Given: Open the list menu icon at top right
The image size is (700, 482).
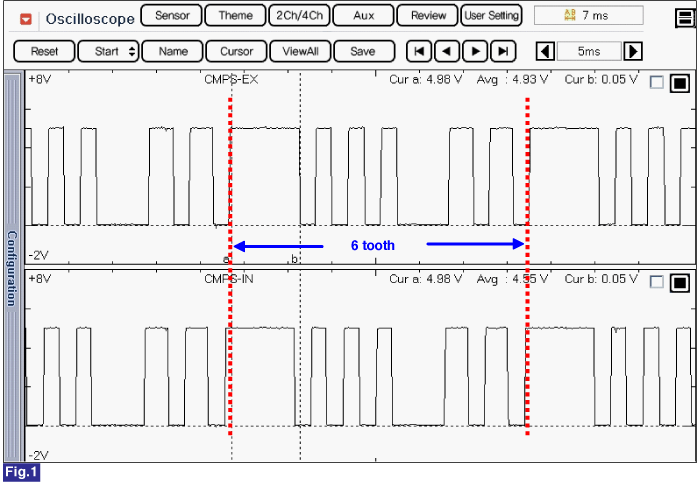Looking at the screenshot, I should pos(685,18).
